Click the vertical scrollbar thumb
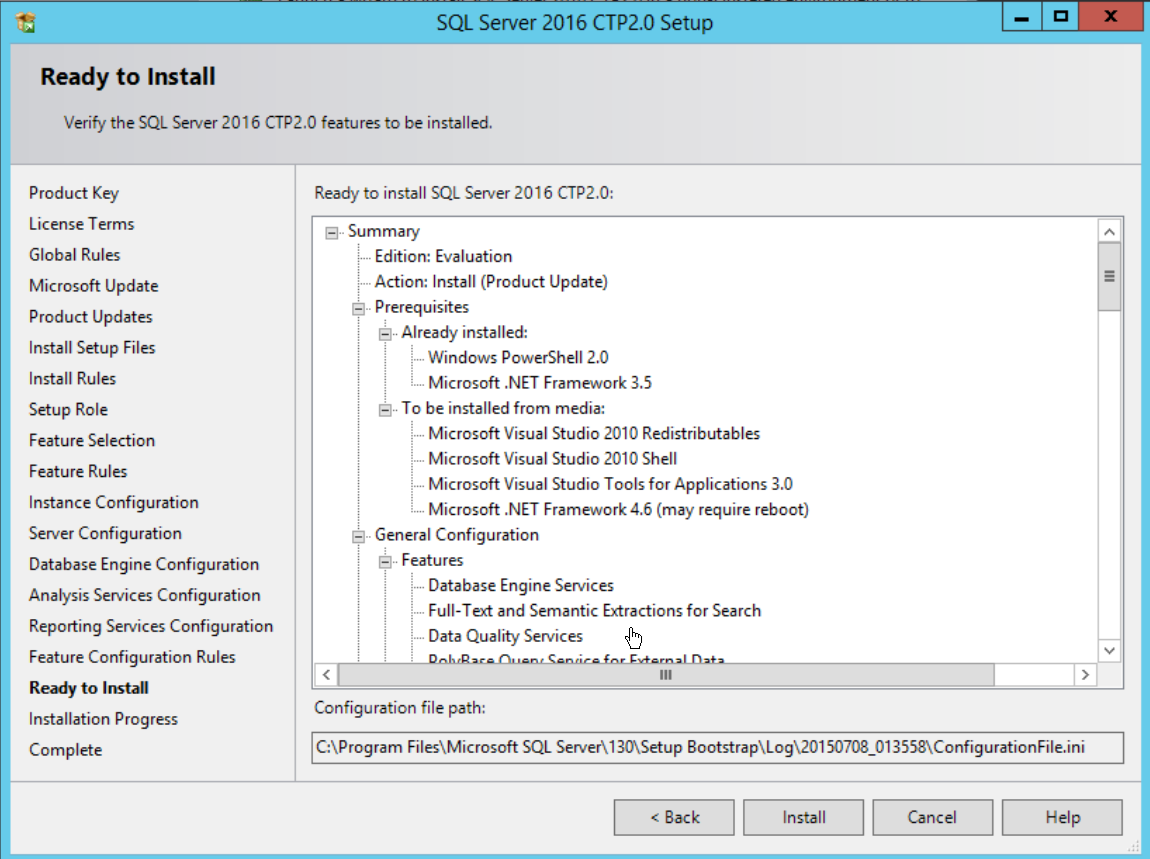The height and width of the screenshot is (859, 1150). [1109, 277]
